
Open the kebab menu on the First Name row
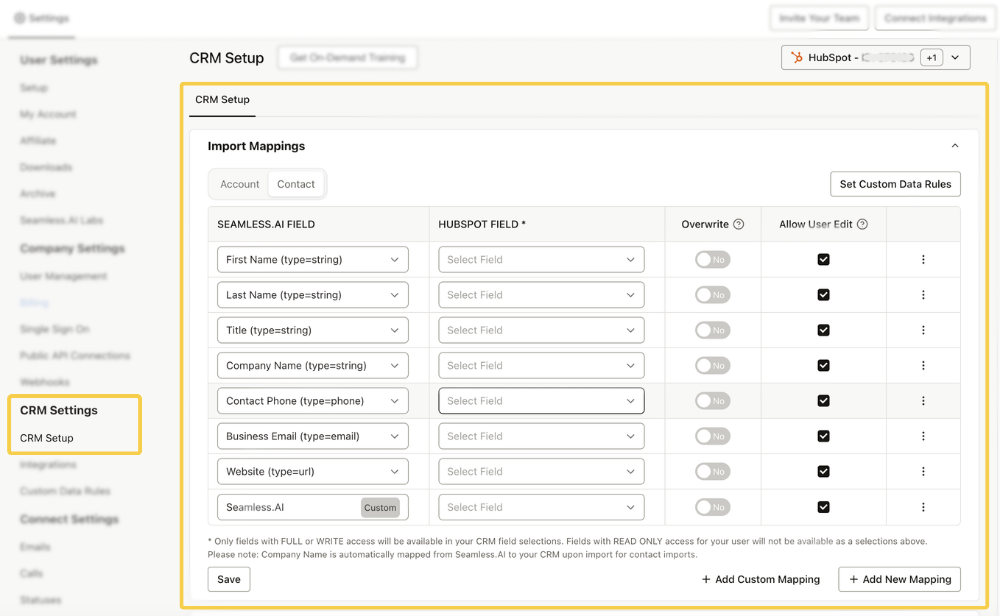coord(922,259)
